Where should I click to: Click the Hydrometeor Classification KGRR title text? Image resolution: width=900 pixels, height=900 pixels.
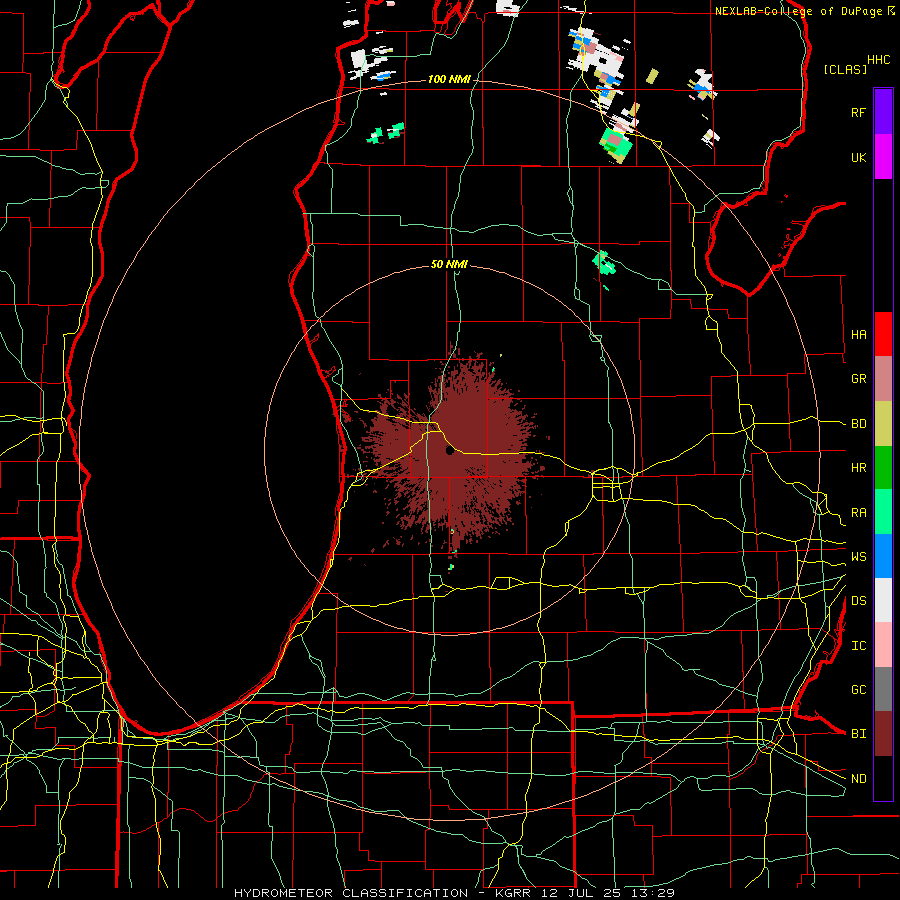(454, 893)
